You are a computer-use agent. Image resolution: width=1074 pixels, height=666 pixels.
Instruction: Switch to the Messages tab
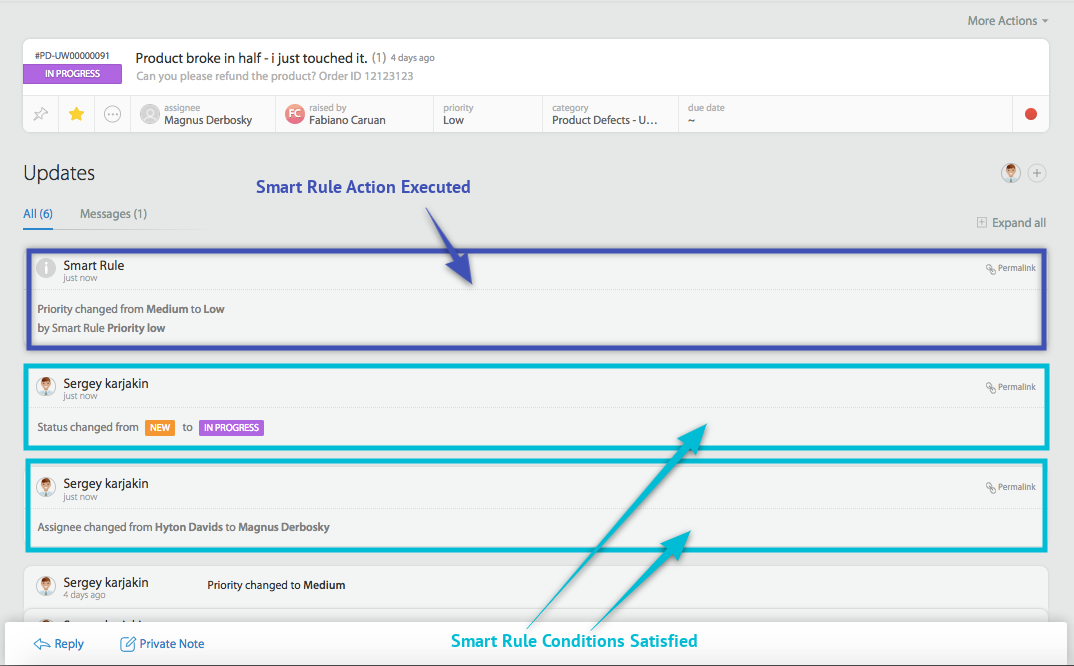pyautogui.click(x=112, y=213)
